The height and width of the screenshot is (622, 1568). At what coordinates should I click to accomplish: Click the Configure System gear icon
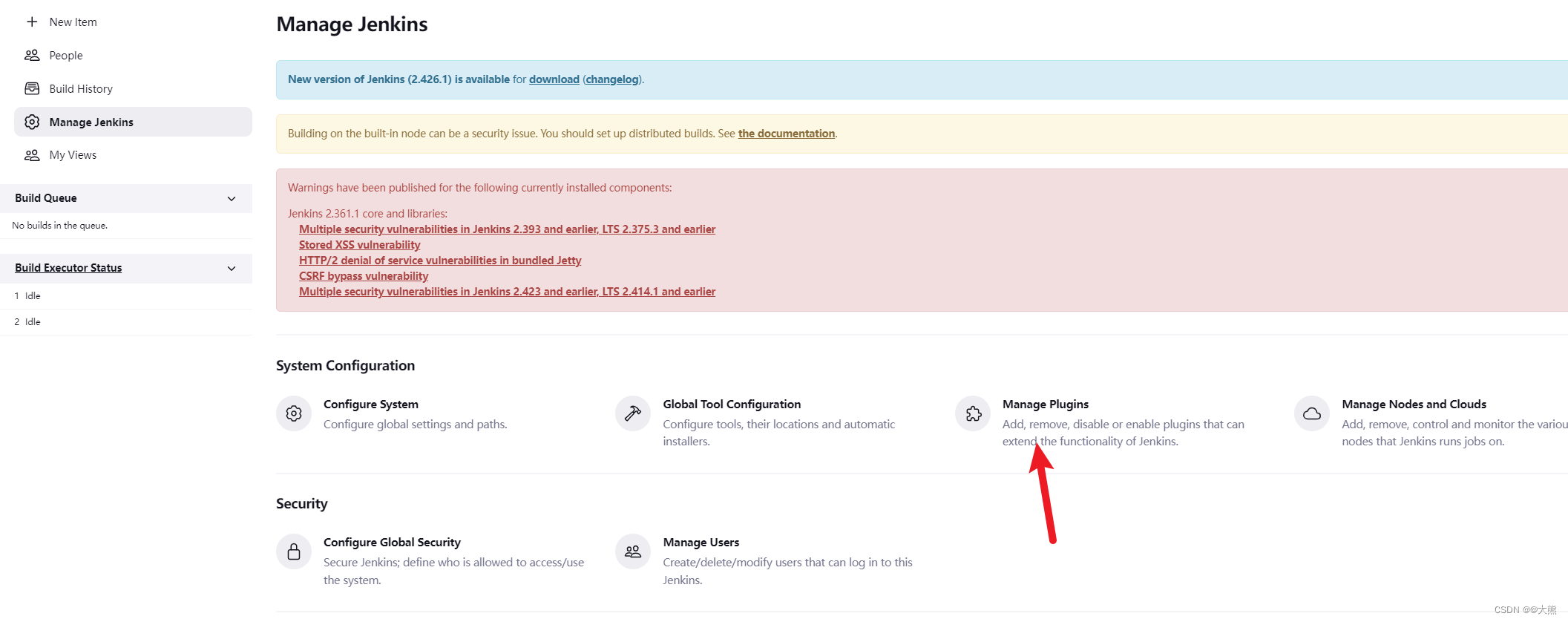click(x=294, y=413)
